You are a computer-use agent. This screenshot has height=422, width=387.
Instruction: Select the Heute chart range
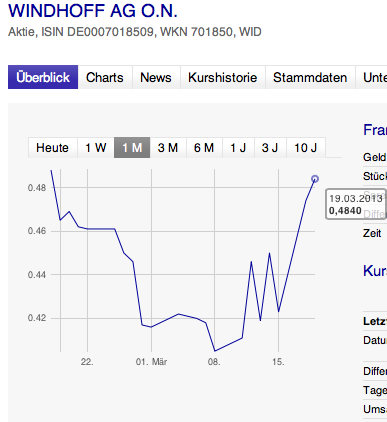click(x=53, y=147)
